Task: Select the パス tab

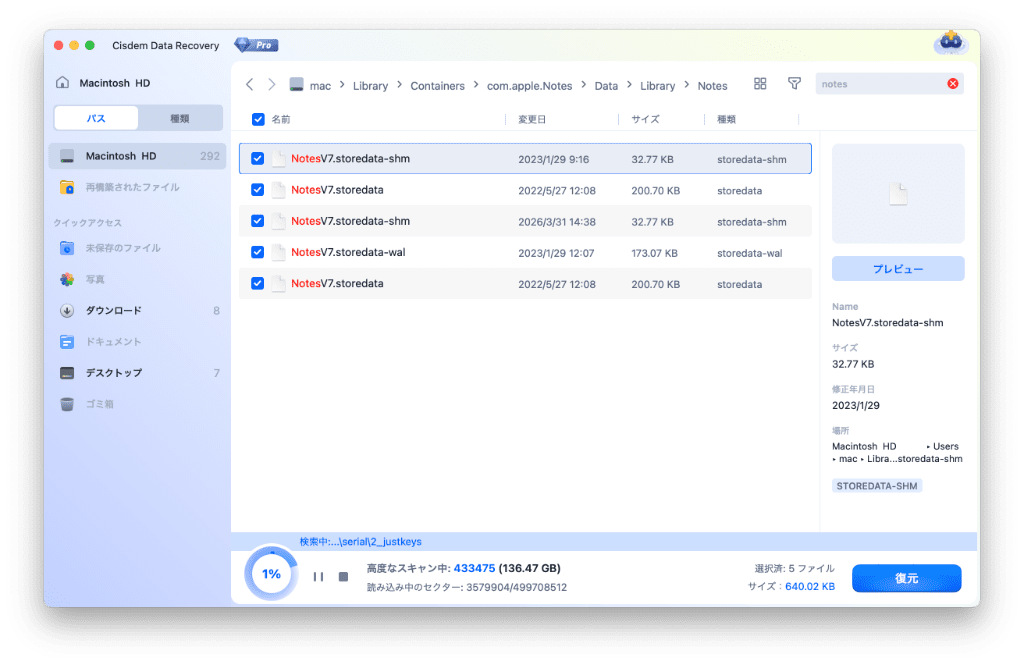Action: click(96, 118)
